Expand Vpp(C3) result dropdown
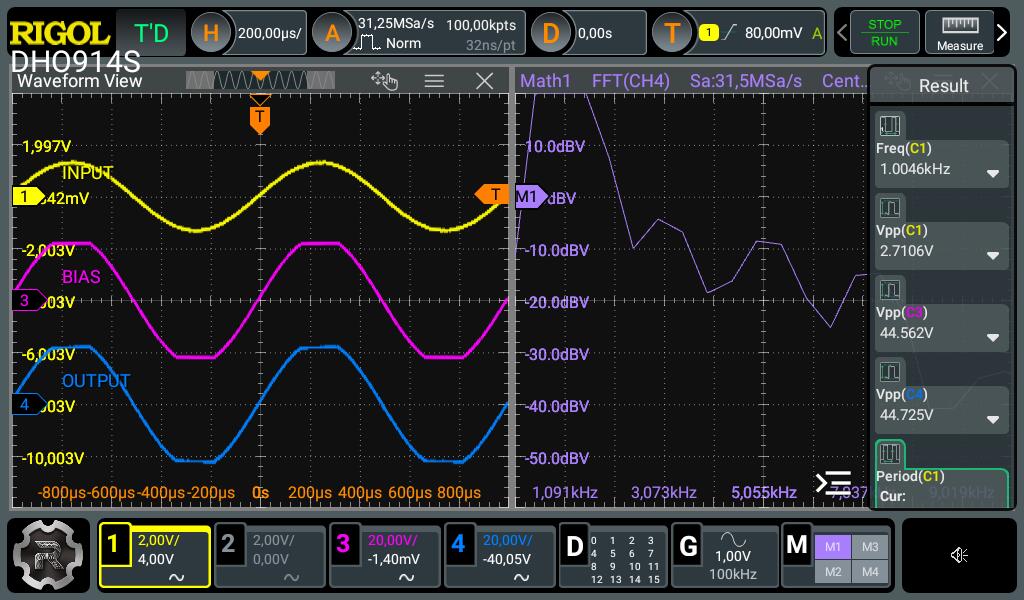 993,338
